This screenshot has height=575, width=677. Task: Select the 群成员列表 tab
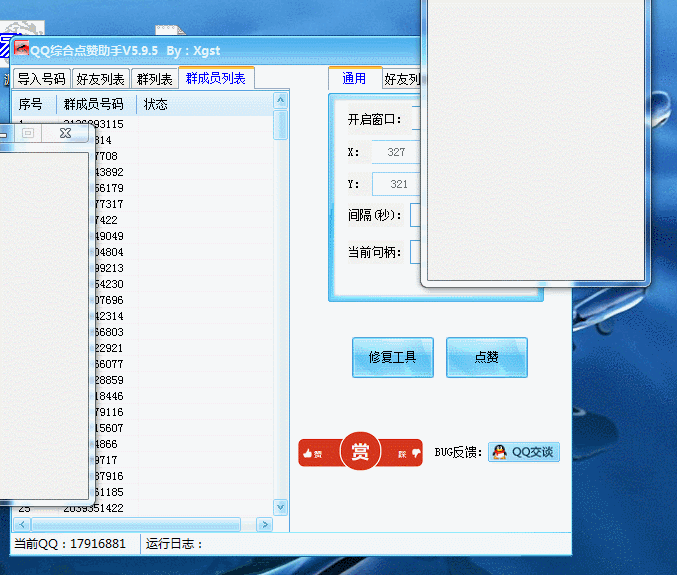tap(216, 78)
